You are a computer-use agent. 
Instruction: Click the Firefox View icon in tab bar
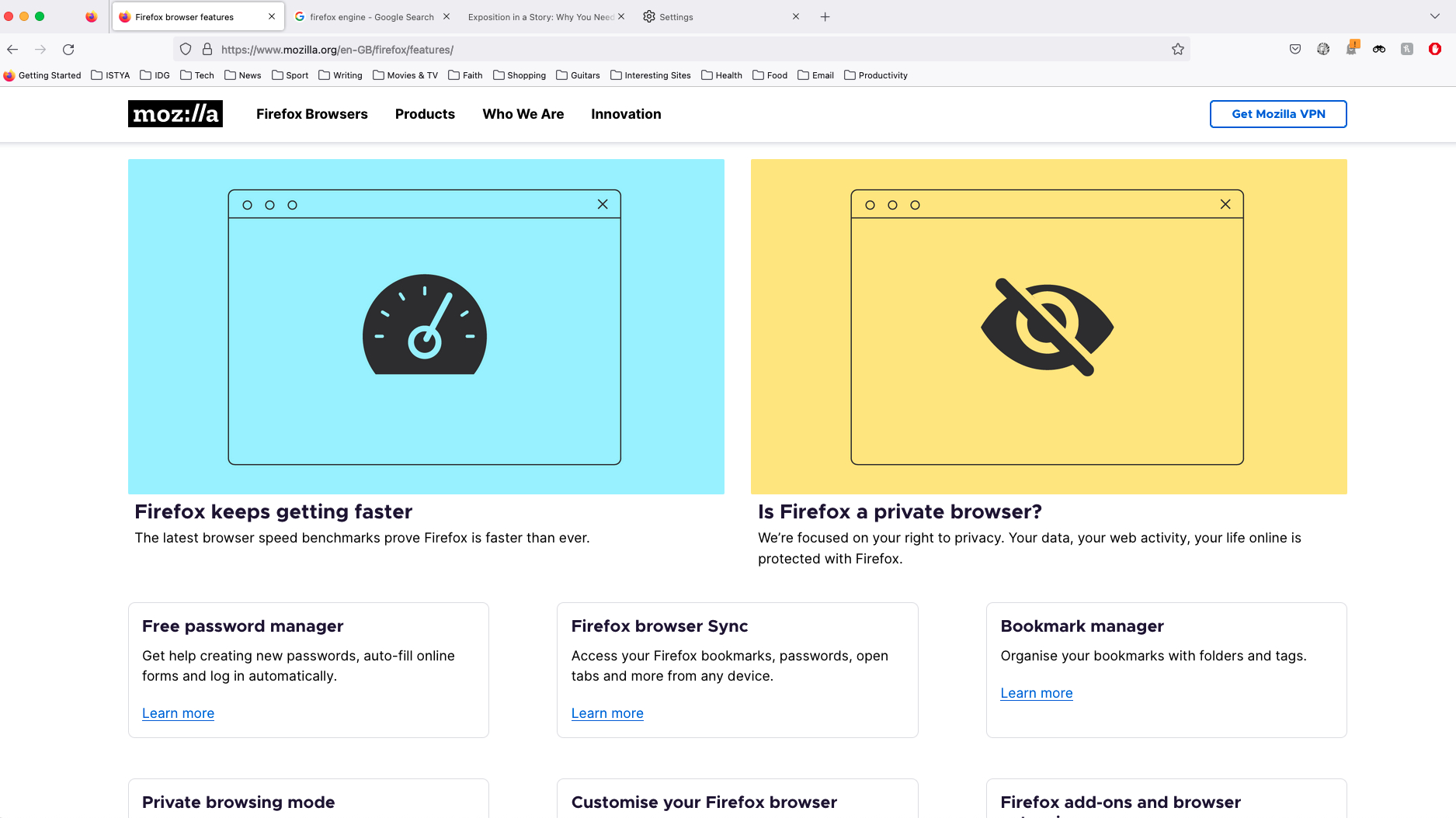[x=92, y=17]
